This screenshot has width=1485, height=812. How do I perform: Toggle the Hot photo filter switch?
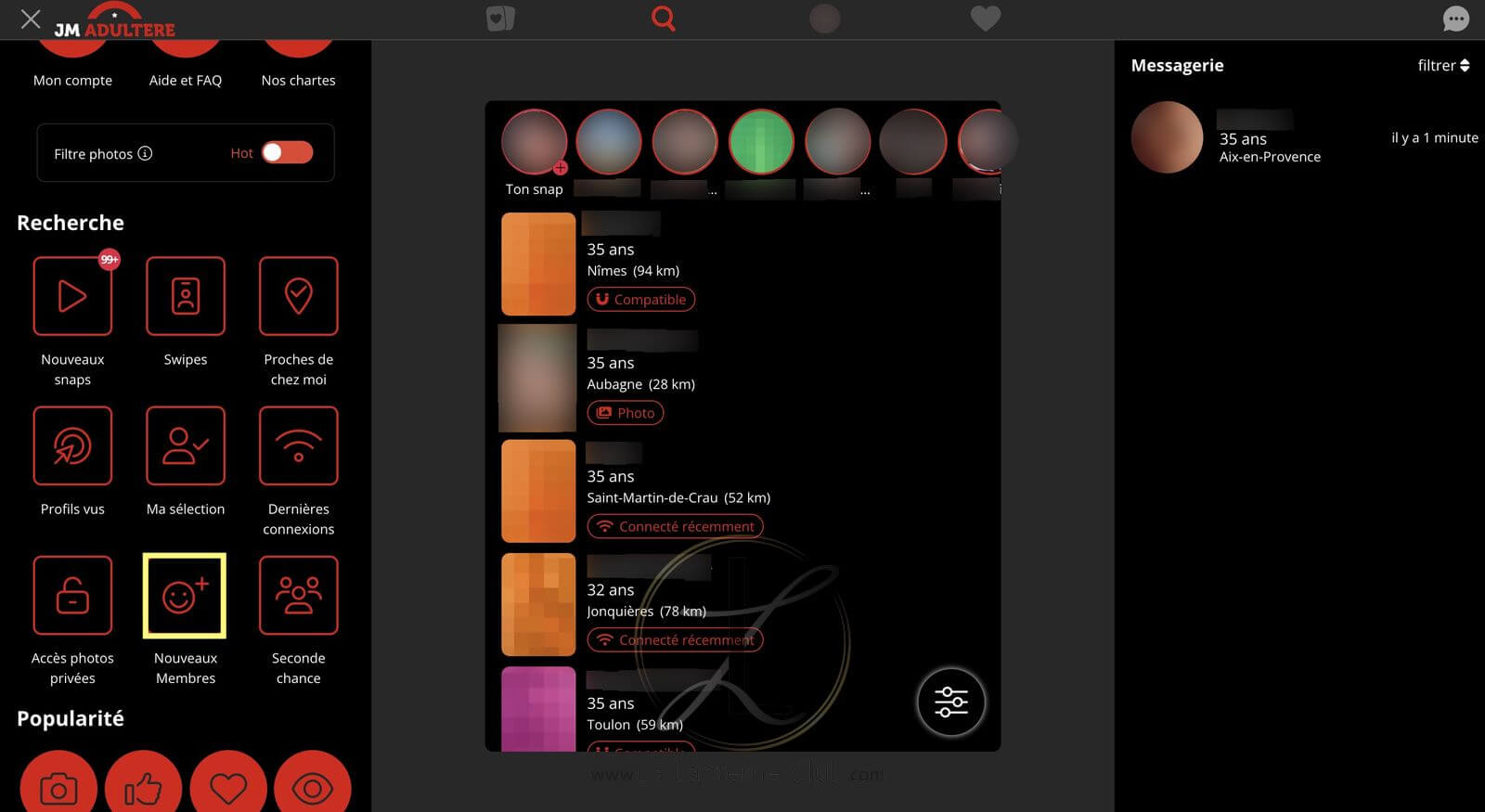pyautogui.click(x=288, y=152)
